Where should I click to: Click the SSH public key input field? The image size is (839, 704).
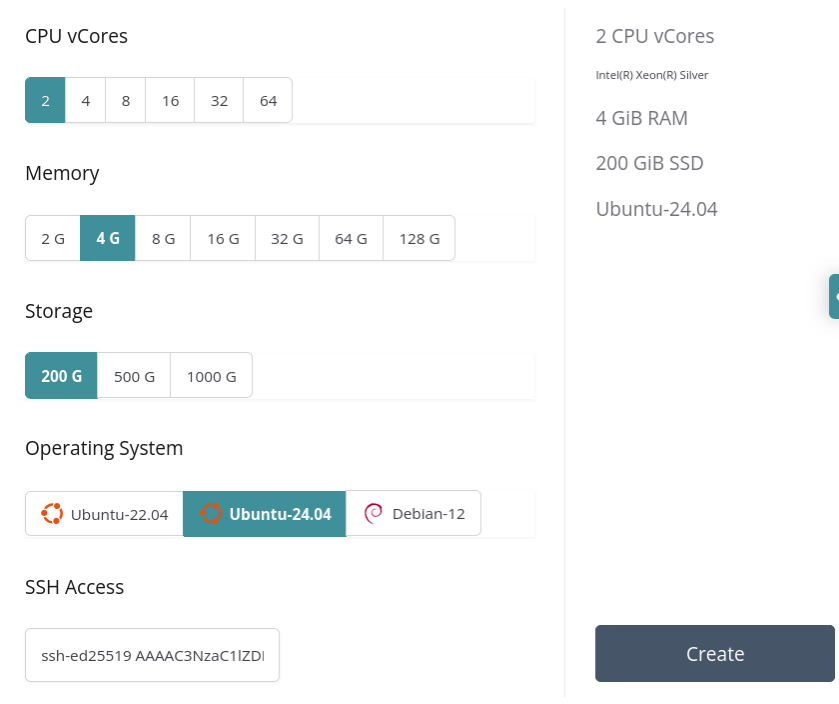(x=152, y=655)
